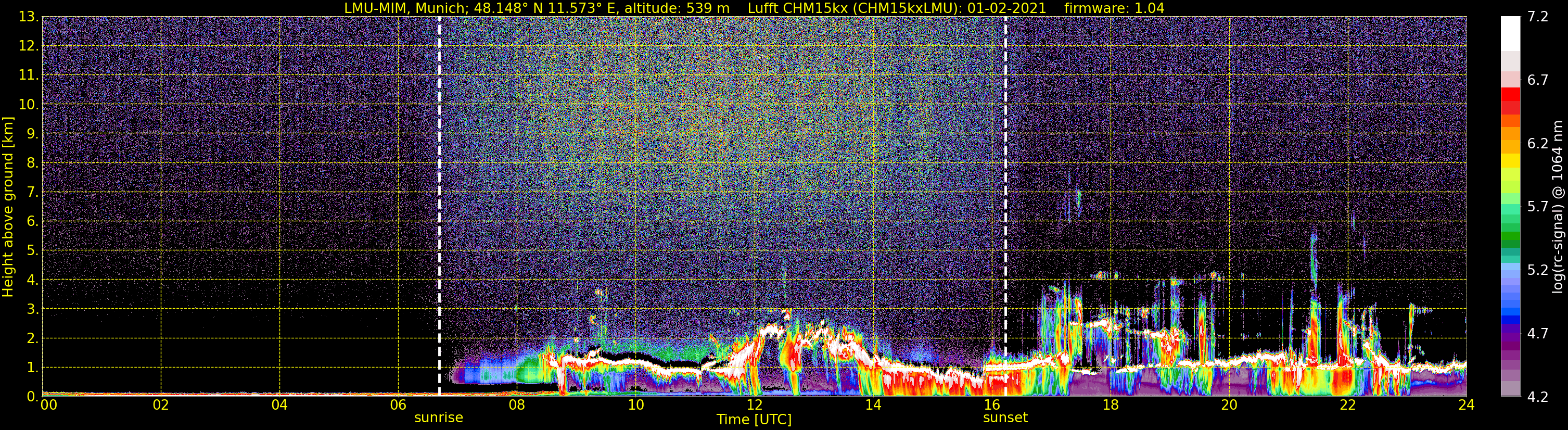Viewport: 1568px width, 430px height.
Task: Click the yellow colorbar segment
Action: pos(1510,160)
